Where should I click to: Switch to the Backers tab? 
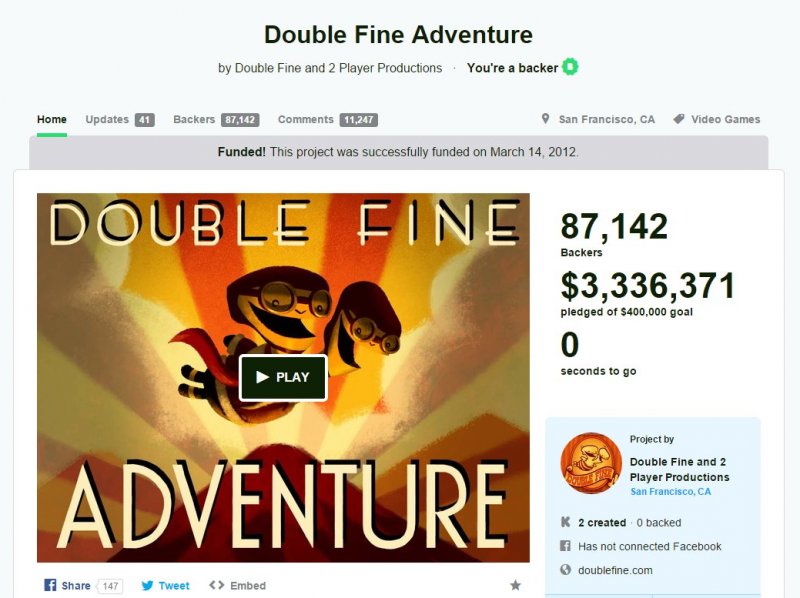click(x=216, y=119)
